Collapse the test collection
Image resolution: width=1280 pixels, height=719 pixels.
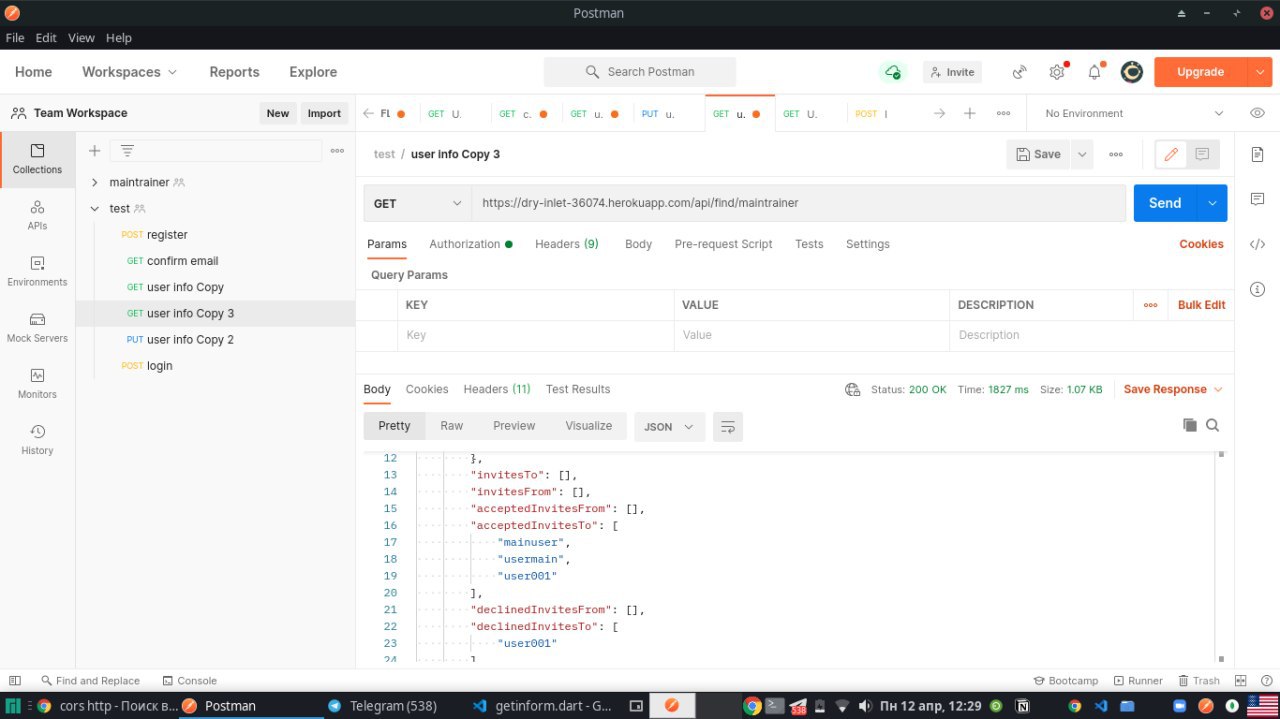click(x=95, y=209)
